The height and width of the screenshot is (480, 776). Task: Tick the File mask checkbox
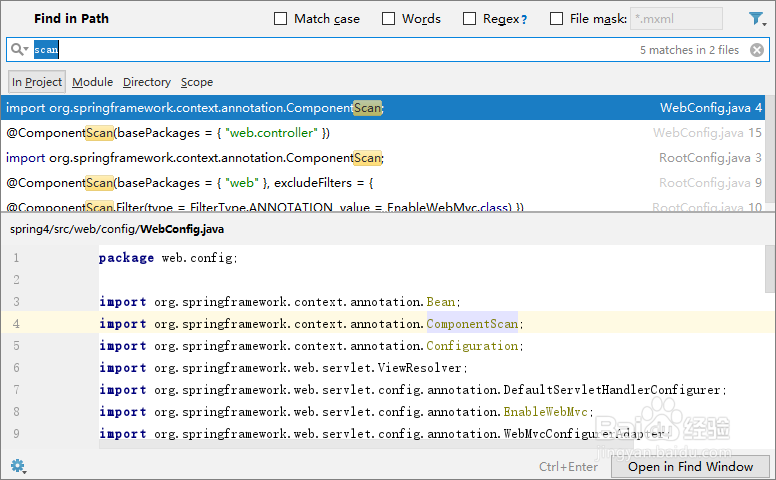click(x=555, y=19)
